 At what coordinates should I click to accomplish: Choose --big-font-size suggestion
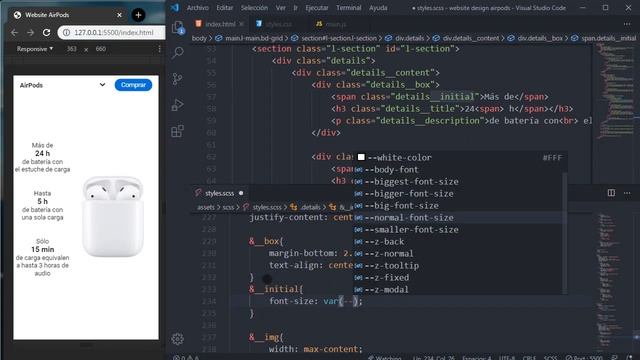coord(460,206)
